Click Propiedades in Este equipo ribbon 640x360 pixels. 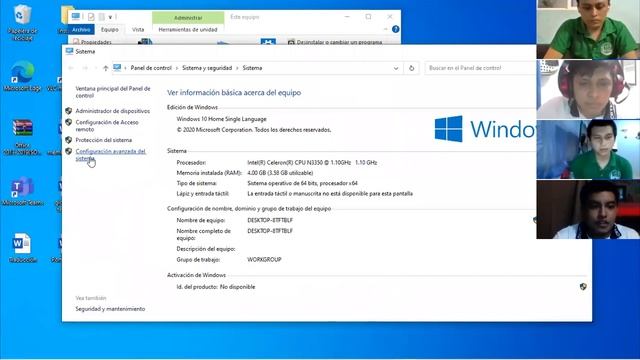click(92, 42)
